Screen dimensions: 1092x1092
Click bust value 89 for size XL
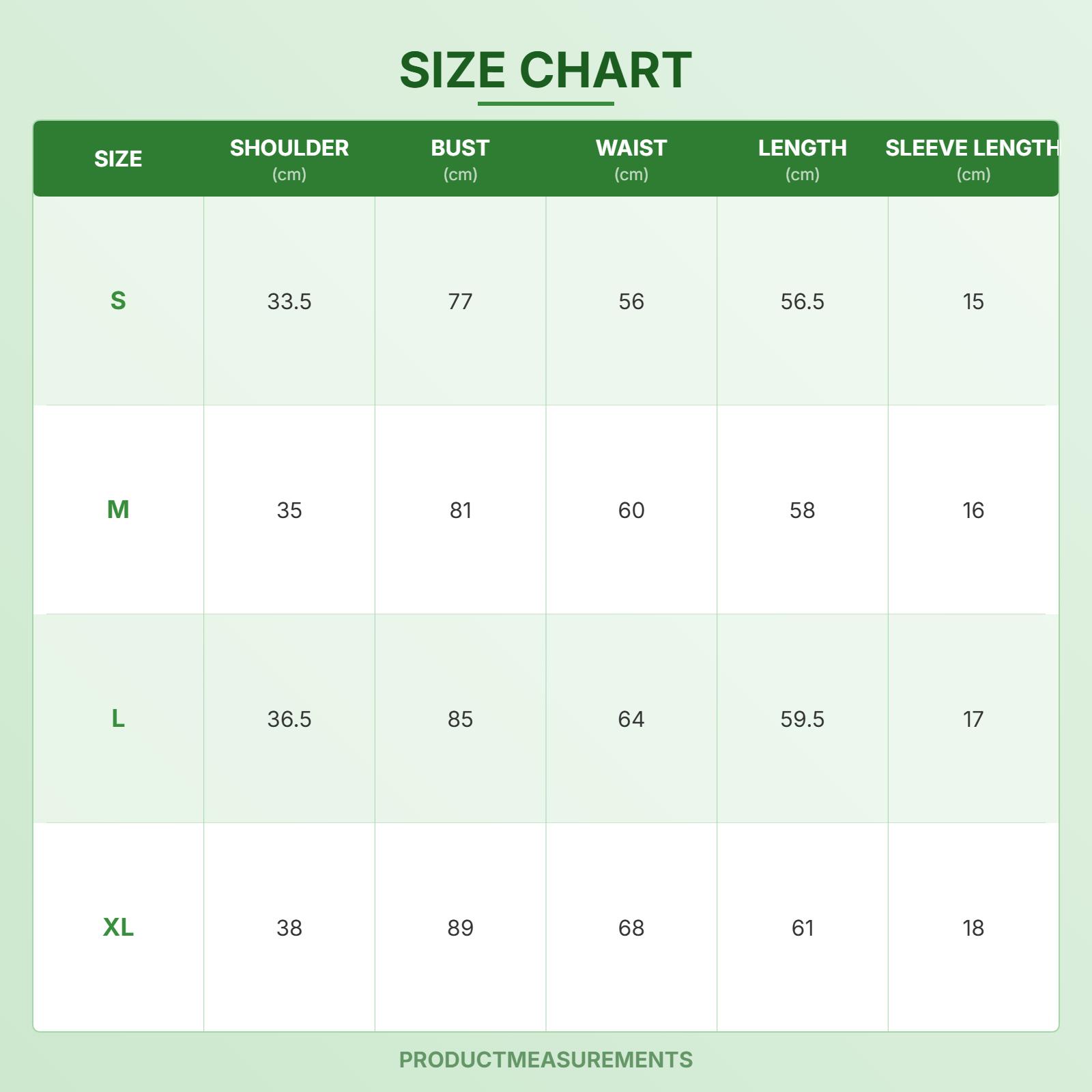(460, 928)
